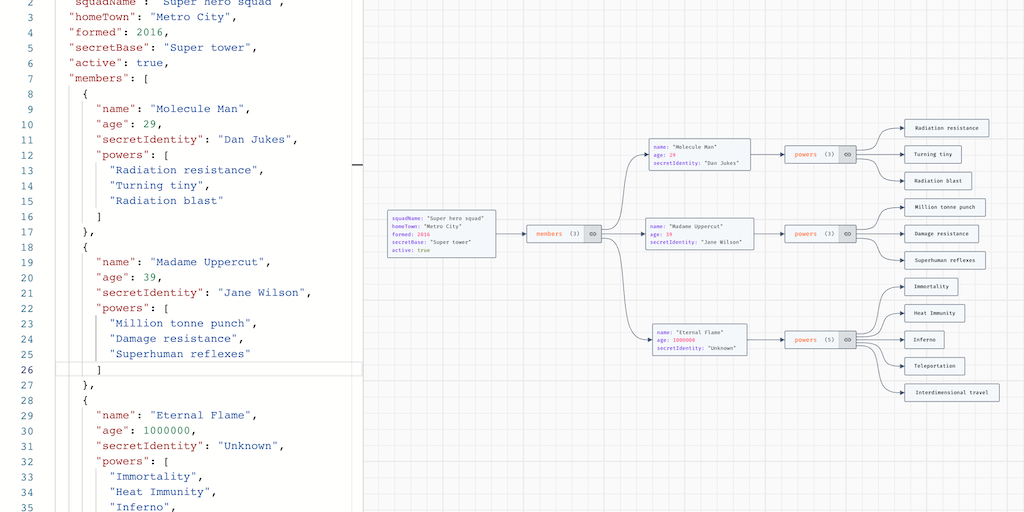This screenshot has width=1024, height=512.
Task: Select the Madame Uppercut node in graph
Action: coord(699,234)
